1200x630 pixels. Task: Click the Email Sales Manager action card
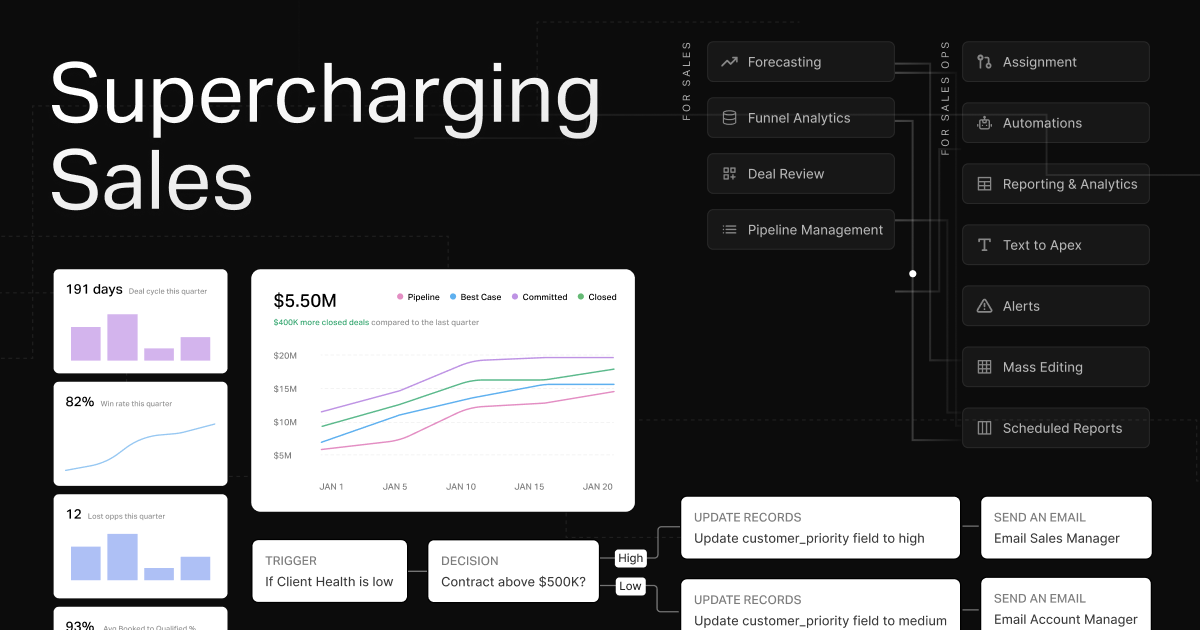[1066, 527]
